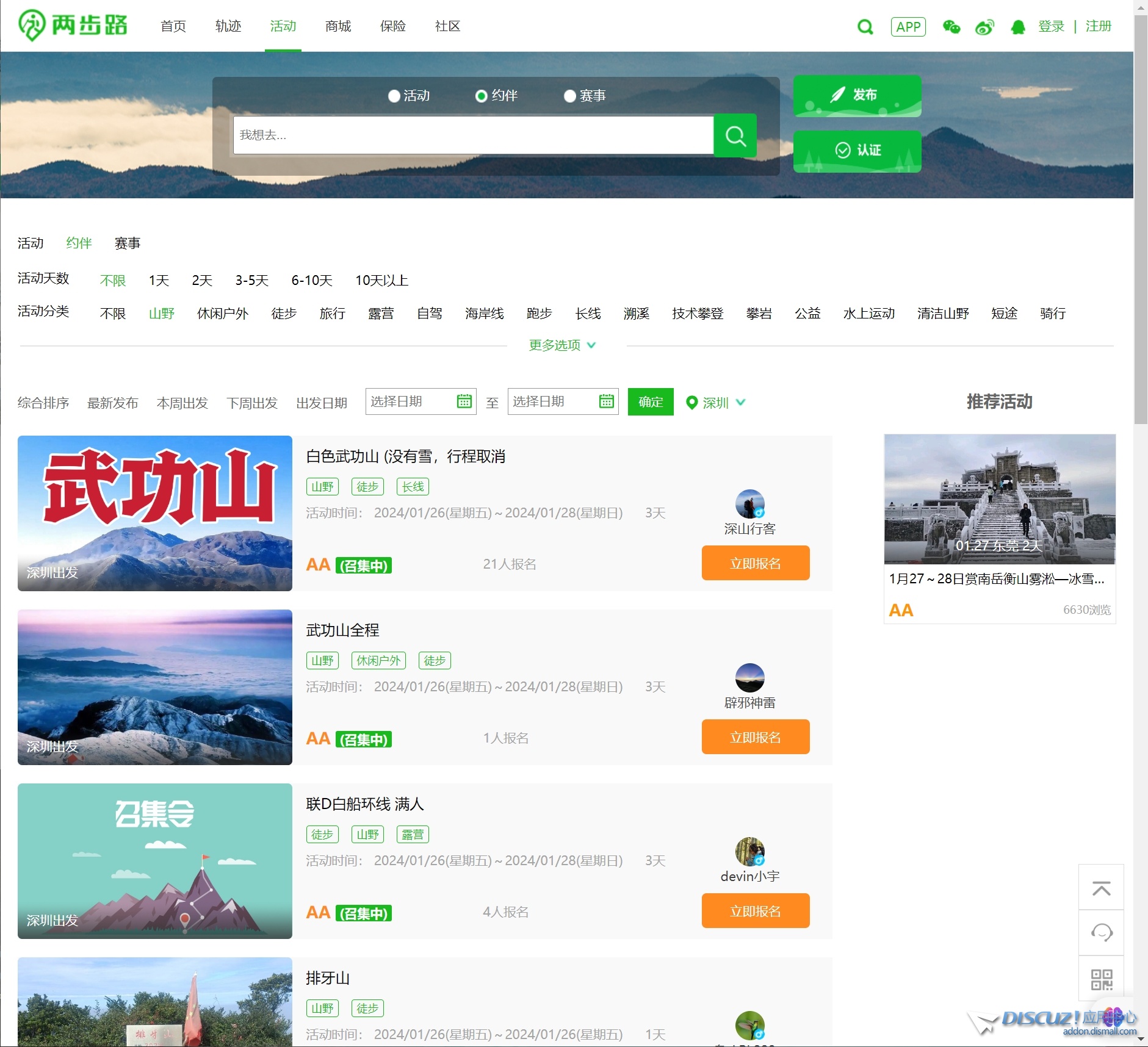Open the end date picker field
1148x1047 pixels.
[562, 401]
